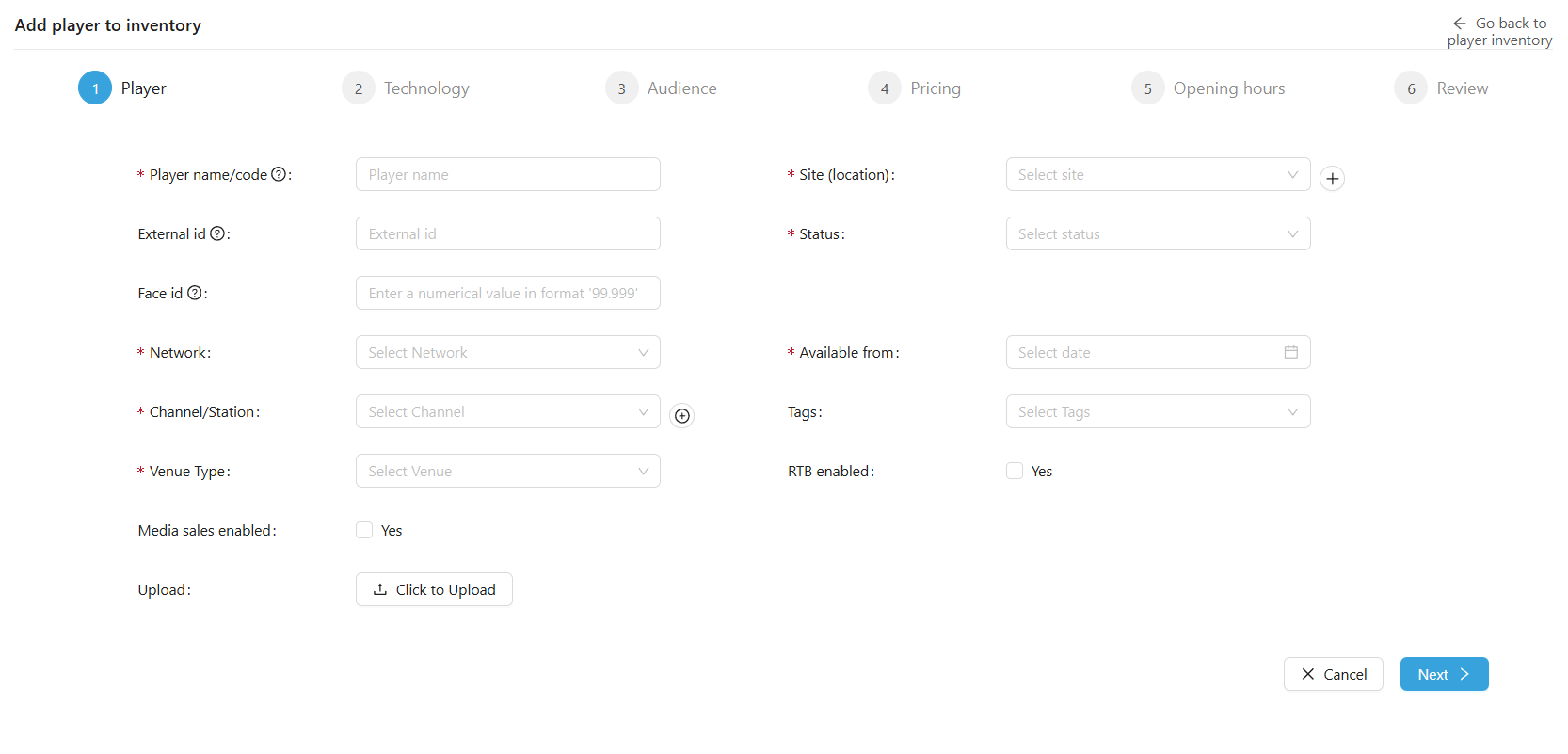Open the calendar icon in Available from
Image resolution: width=1568 pixels, height=754 pixels.
coord(1290,352)
